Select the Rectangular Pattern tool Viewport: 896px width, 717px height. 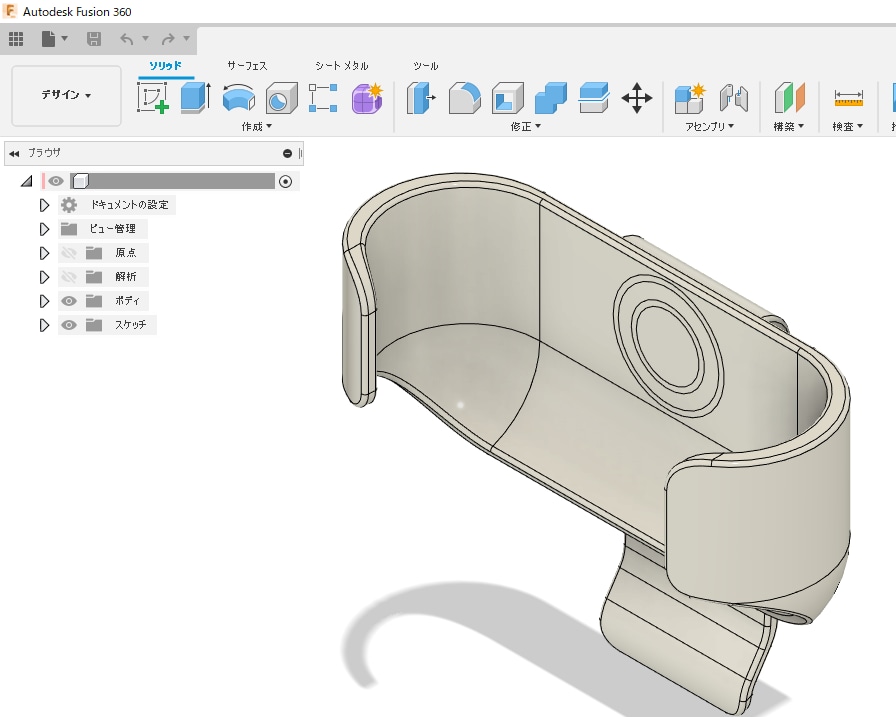[x=323, y=98]
